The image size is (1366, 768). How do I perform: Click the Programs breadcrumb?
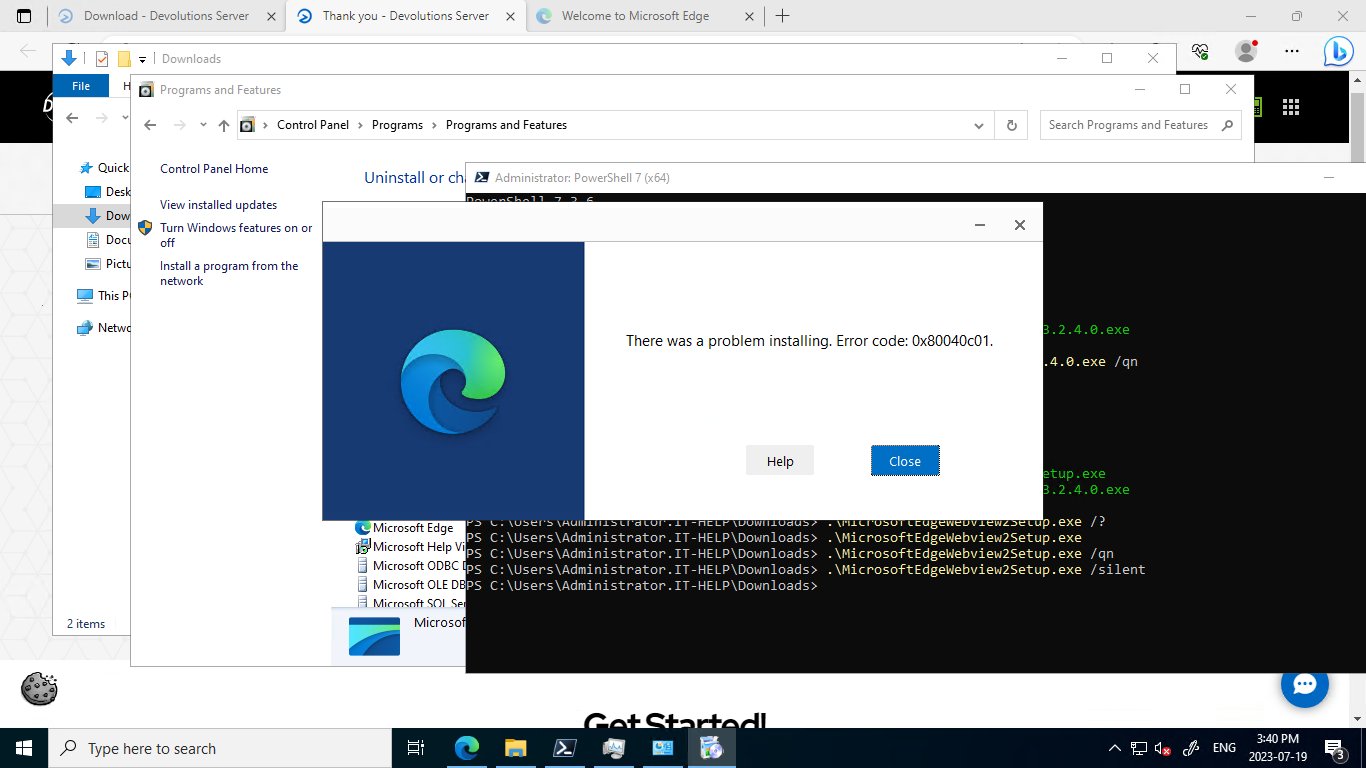397,125
